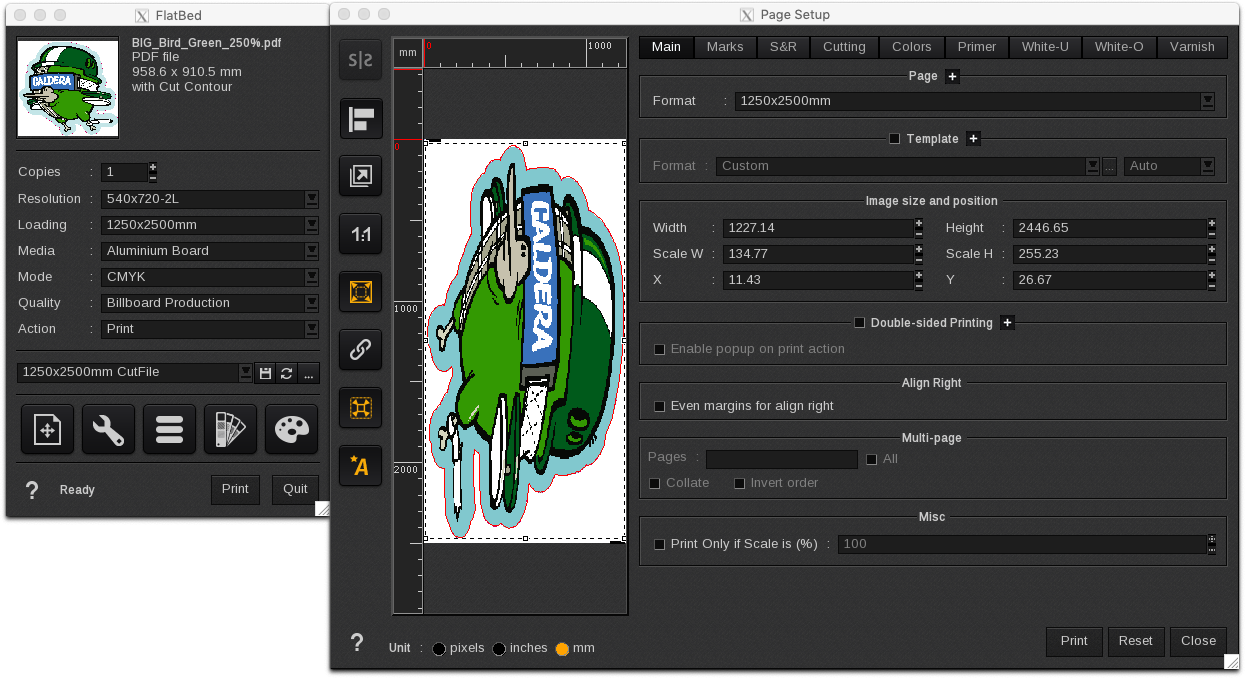
Task: Click the mirror S|S icon
Action: click(x=360, y=60)
